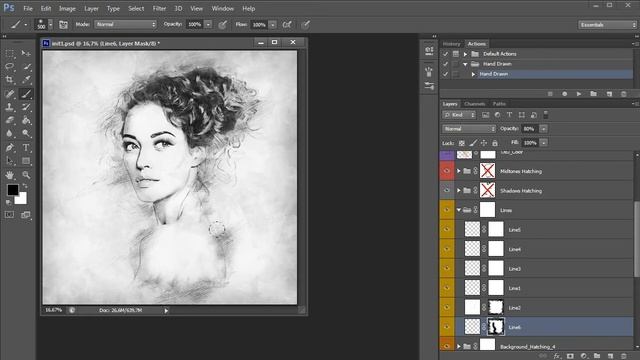Select the Path Selection tool
The width and height of the screenshot is (640, 360).
coord(10,161)
